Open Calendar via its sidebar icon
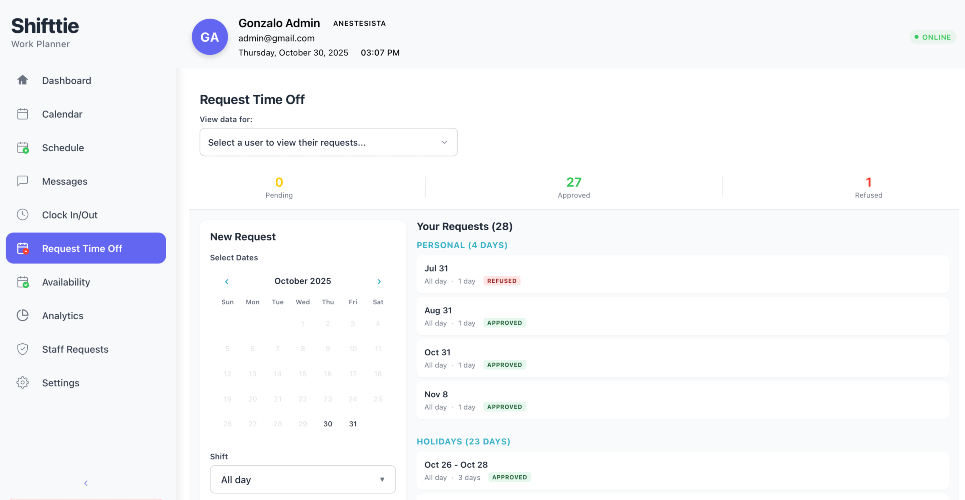The image size is (965, 500). coord(23,114)
